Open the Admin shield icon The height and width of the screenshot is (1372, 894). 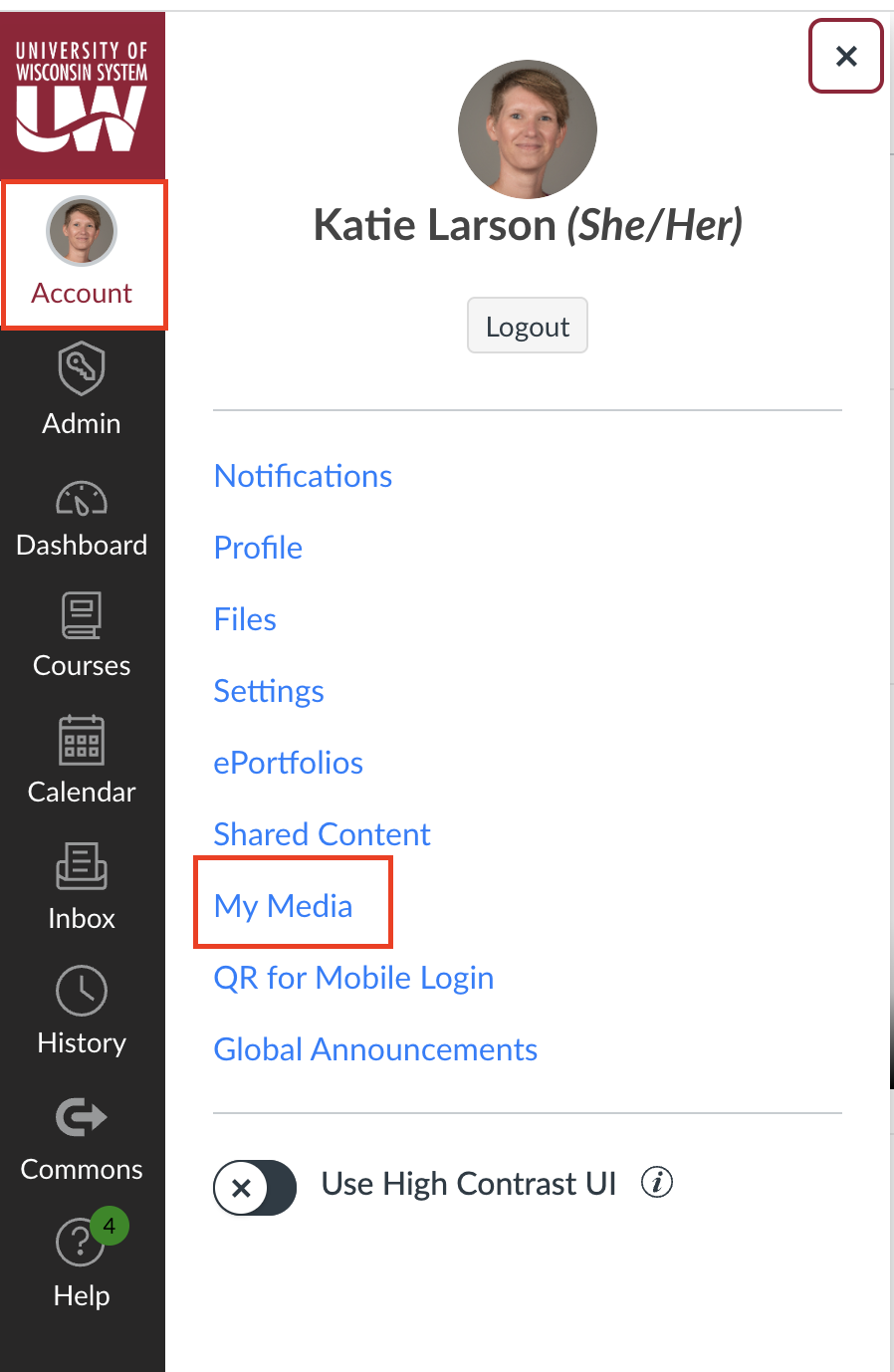point(82,369)
